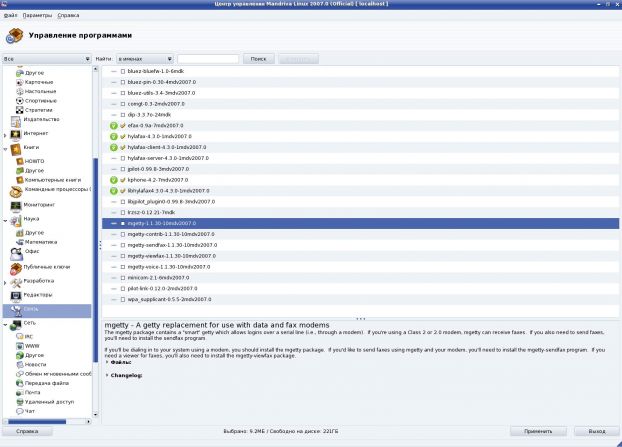Collapse the Сеть category tree arrow
The width and height of the screenshot is (622, 447).
click(x=5, y=325)
